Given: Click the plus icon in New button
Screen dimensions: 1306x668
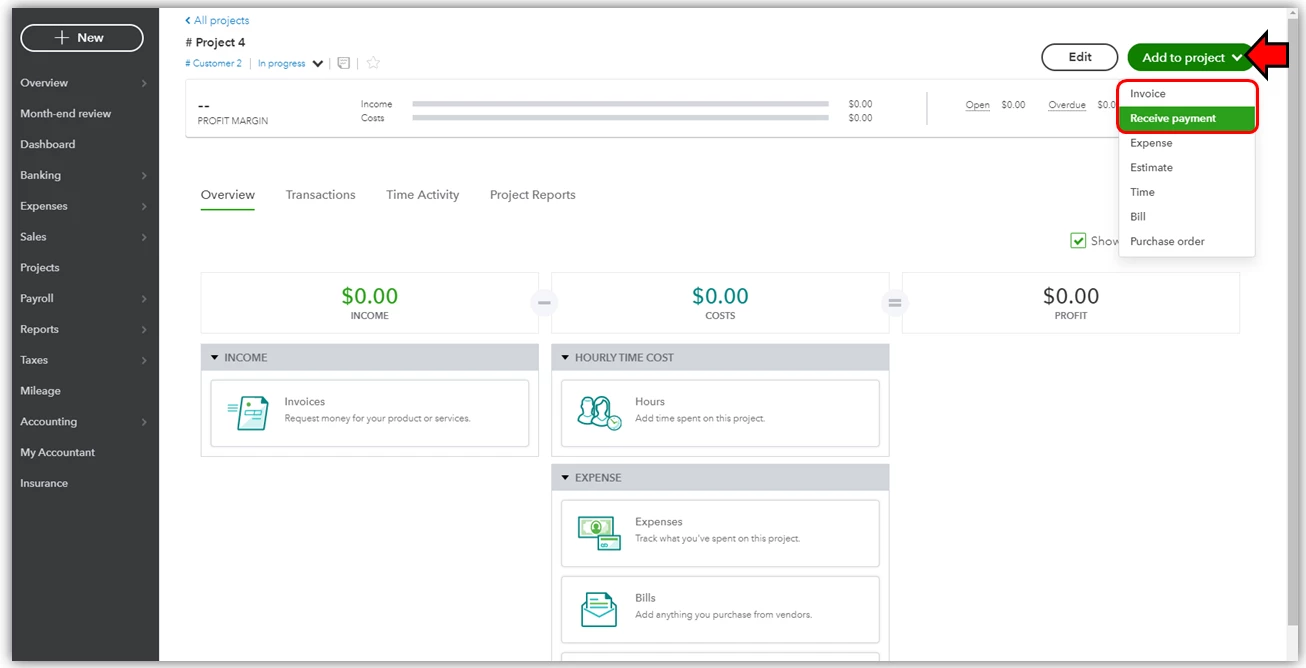Looking at the screenshot, I should 63,38.
